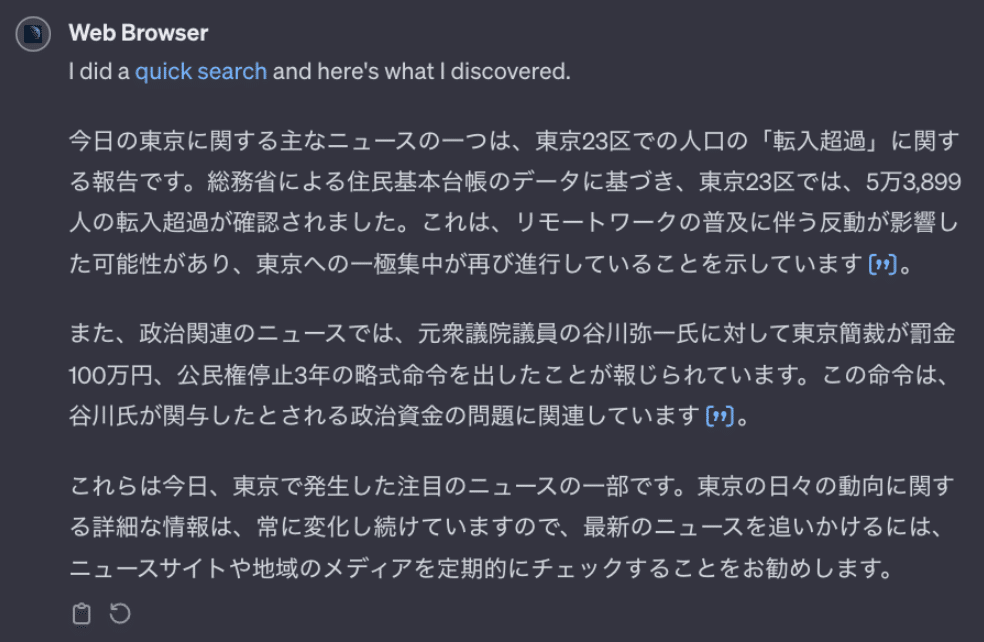The width and height of the screenshot is (984, 642).
Task: Click the amount "100万円" in the second paragraph
Action: pyautogui.click(x=109, y=374)
